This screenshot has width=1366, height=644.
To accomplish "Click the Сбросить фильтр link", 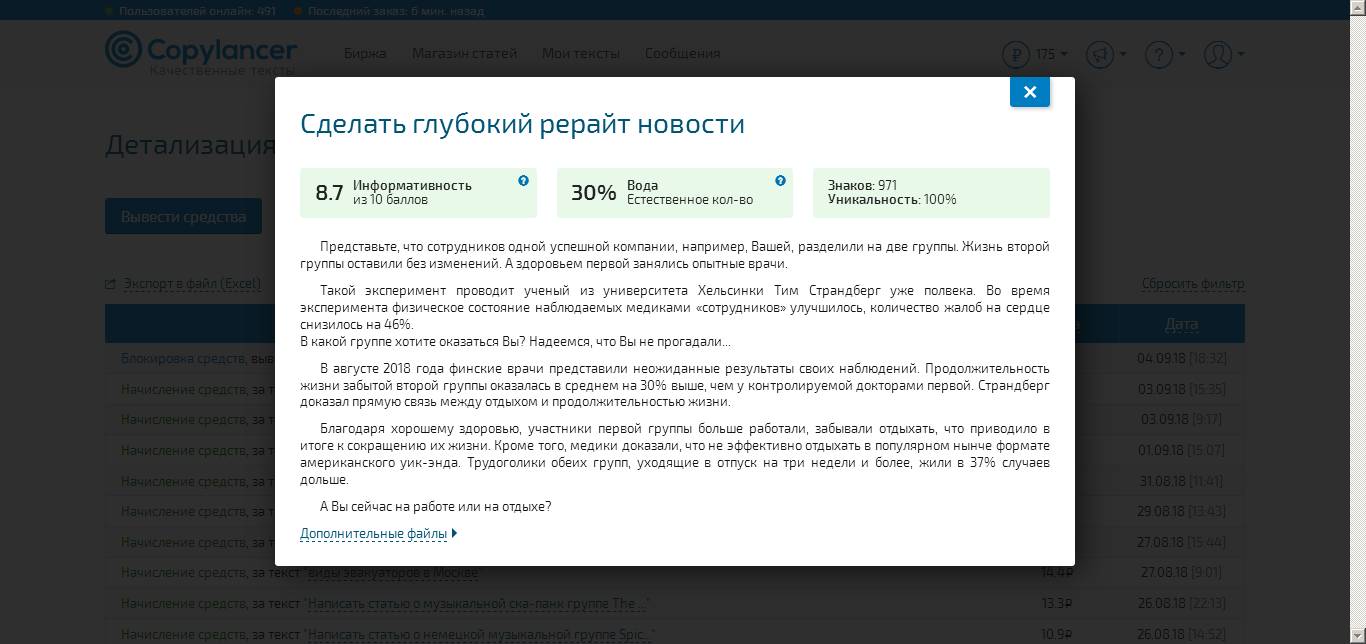I will pos(1193,284).
